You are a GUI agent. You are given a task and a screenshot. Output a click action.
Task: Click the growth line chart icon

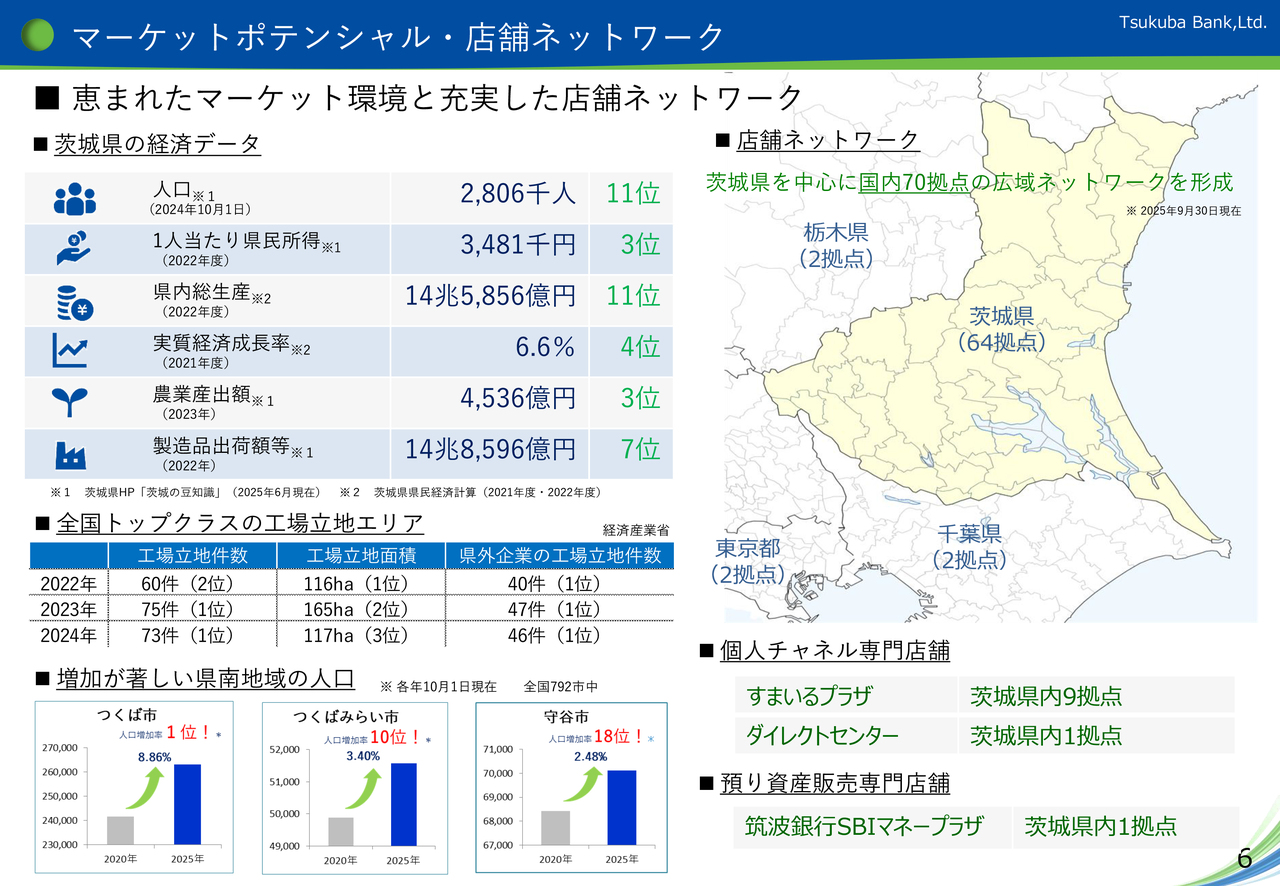point(71,351)
